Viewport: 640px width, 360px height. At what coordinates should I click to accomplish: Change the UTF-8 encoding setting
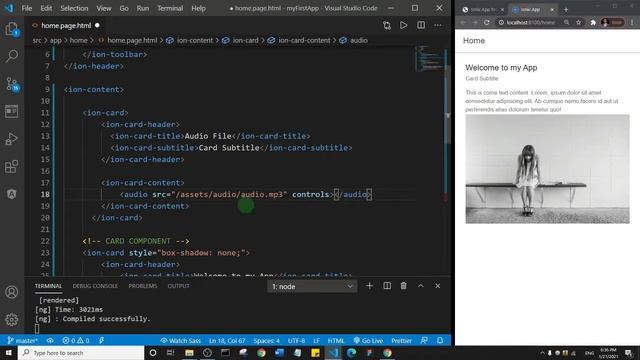pyautogui.click(x=296, y=340)
